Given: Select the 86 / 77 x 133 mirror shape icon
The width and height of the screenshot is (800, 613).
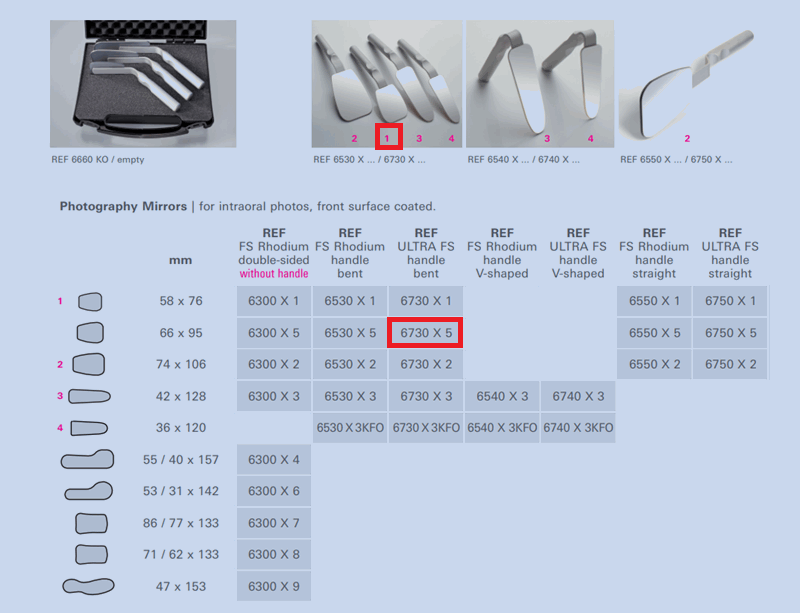Looking at the screenshot, I should 91,523.
